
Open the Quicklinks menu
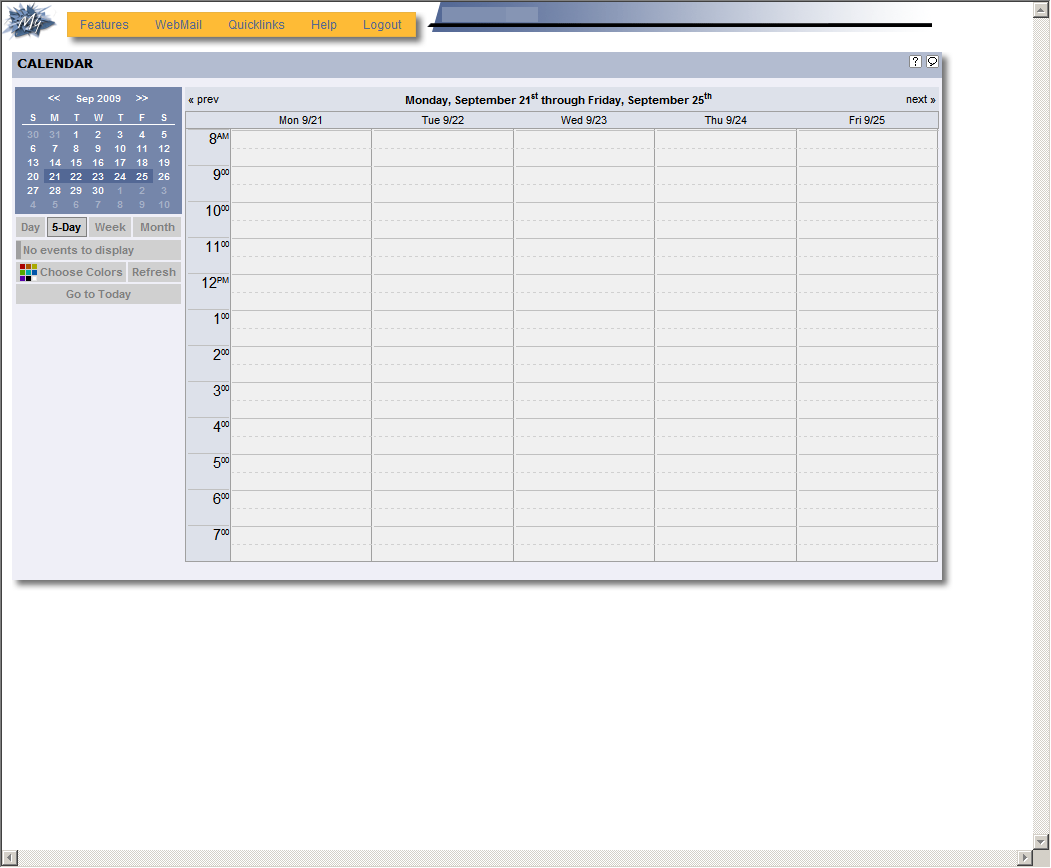tap(256, 25)
